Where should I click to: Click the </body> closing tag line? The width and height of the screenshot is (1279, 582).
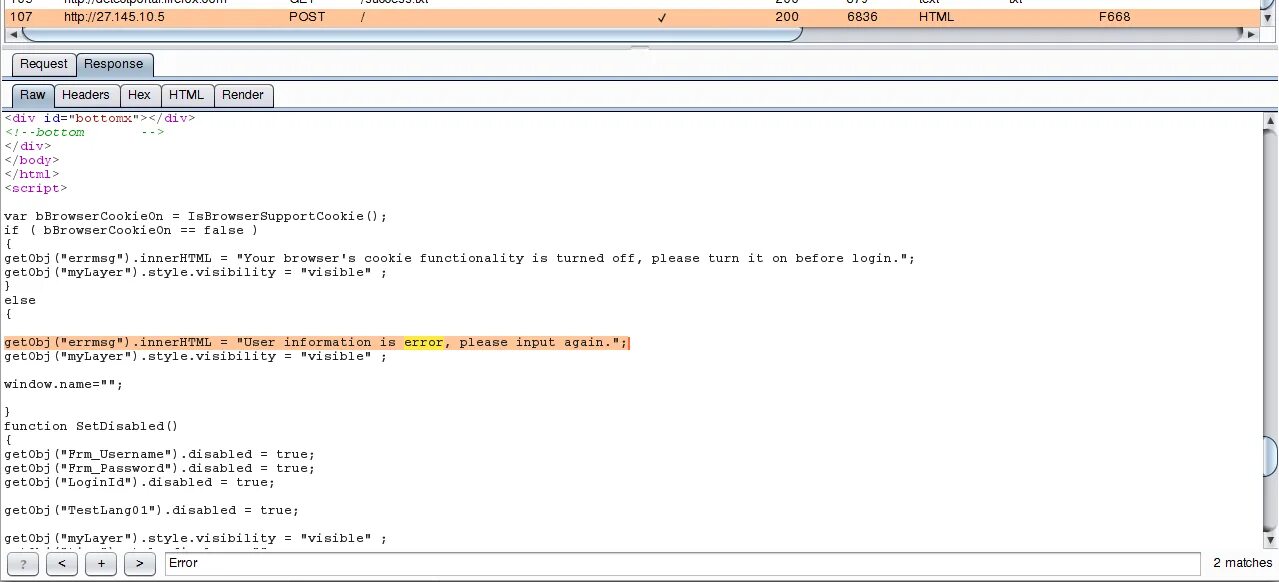pyautogui.click(x=32, y=160)
